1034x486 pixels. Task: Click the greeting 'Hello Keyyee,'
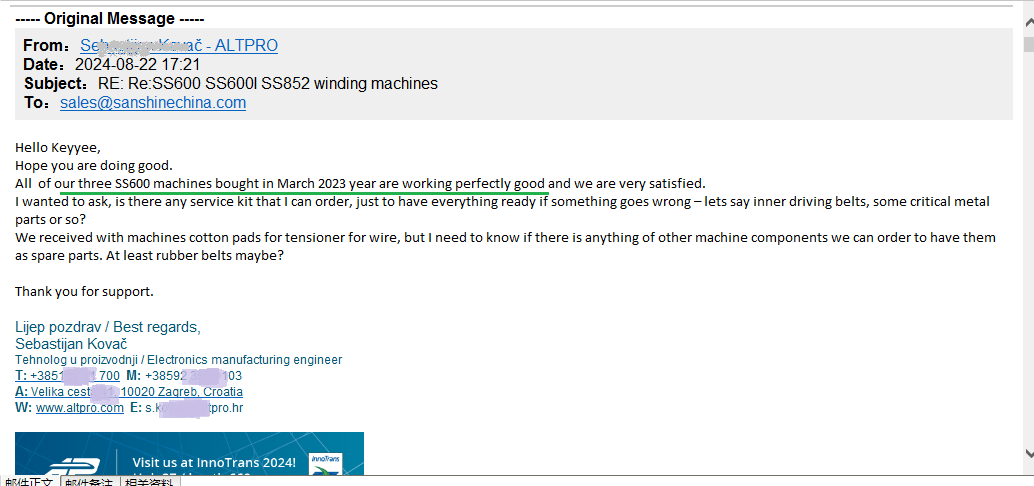coord(58,147)
